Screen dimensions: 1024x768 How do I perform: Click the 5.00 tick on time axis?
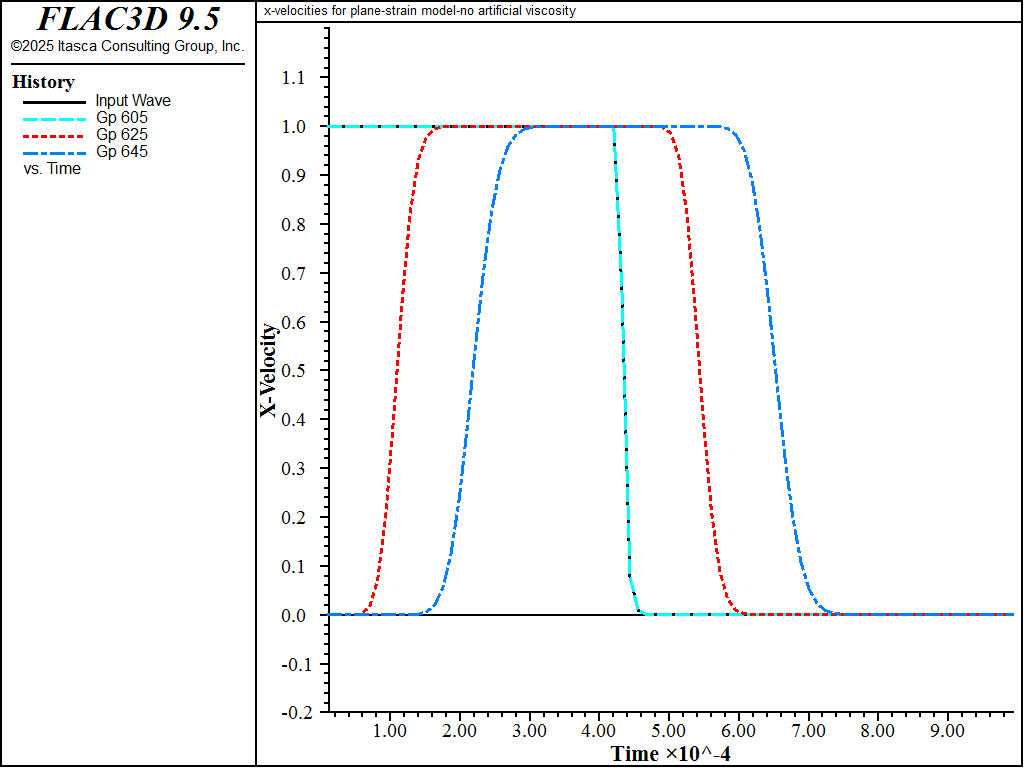669,731
